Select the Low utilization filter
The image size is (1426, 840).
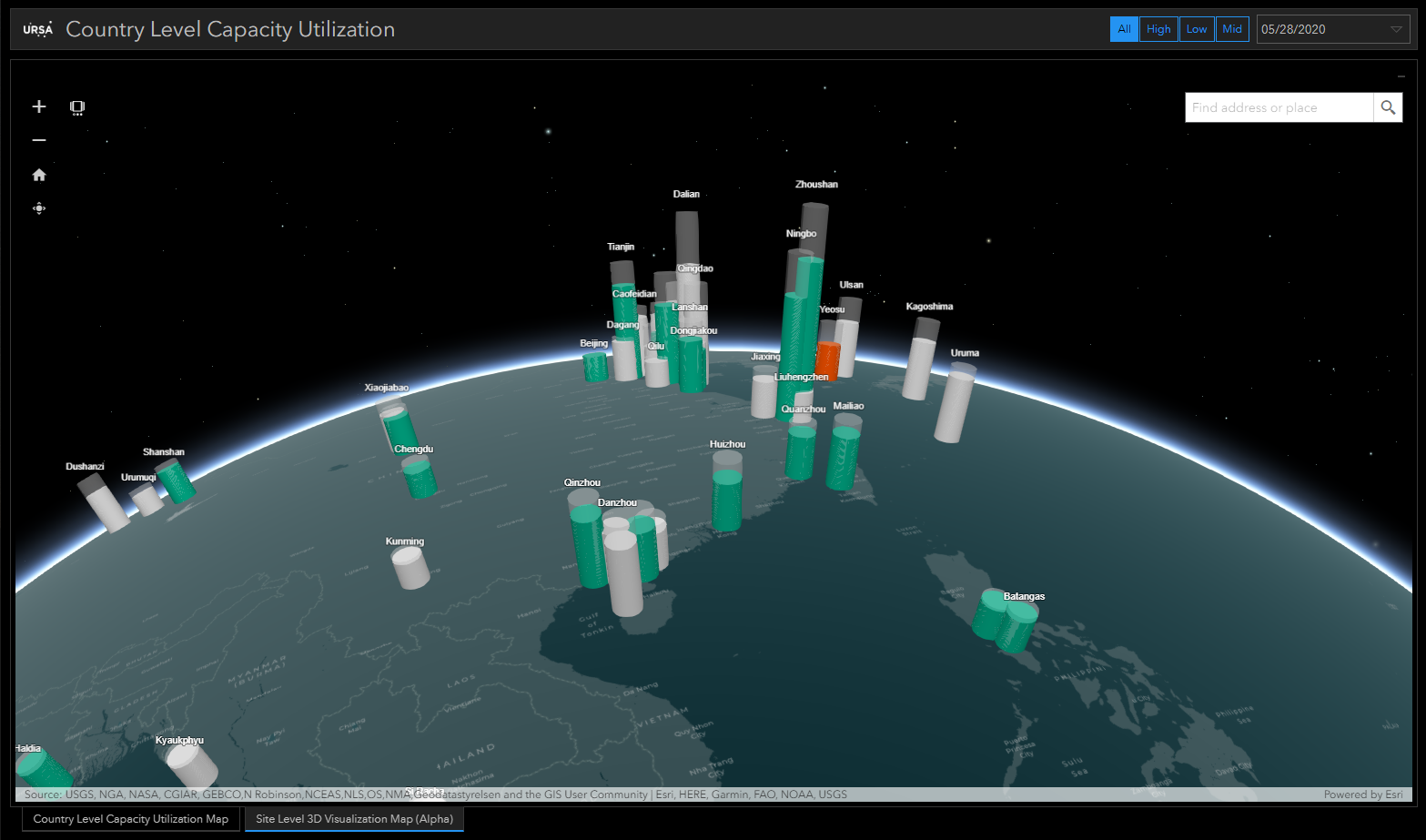[1197, 29]
